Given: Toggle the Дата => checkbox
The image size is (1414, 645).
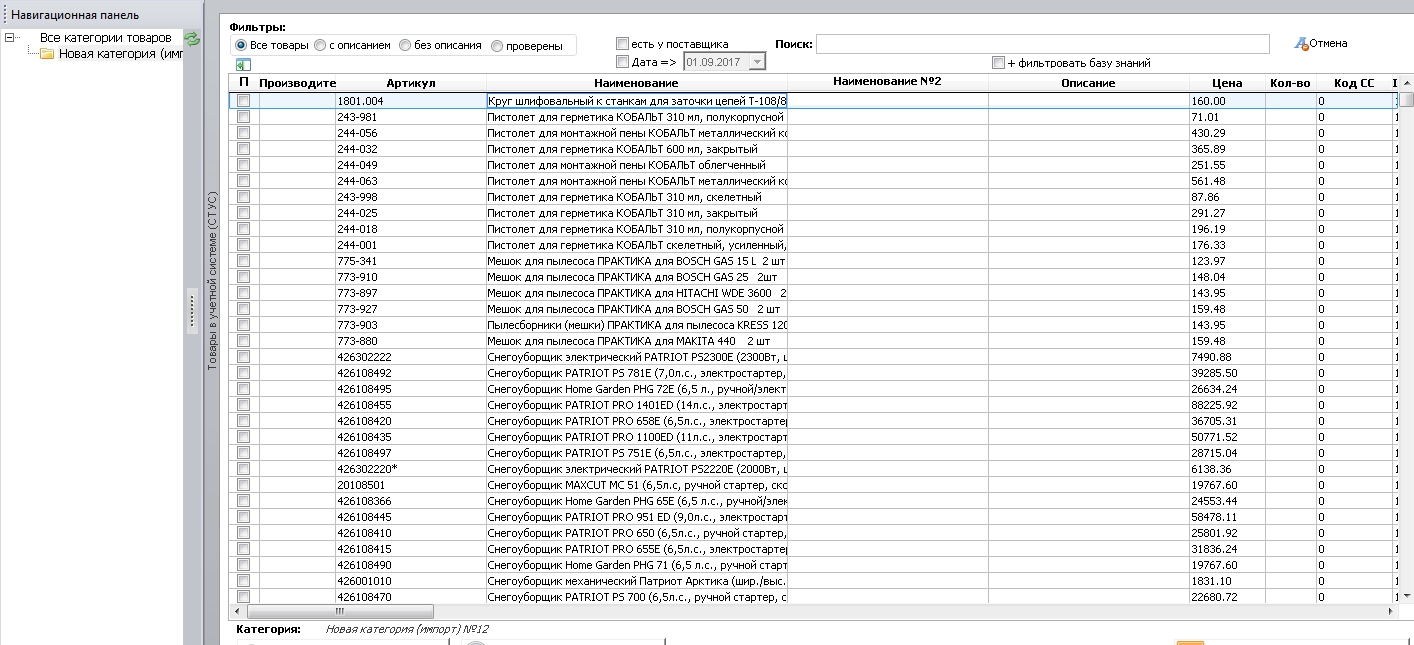Looking at the screenshot, I should point(623,62).
